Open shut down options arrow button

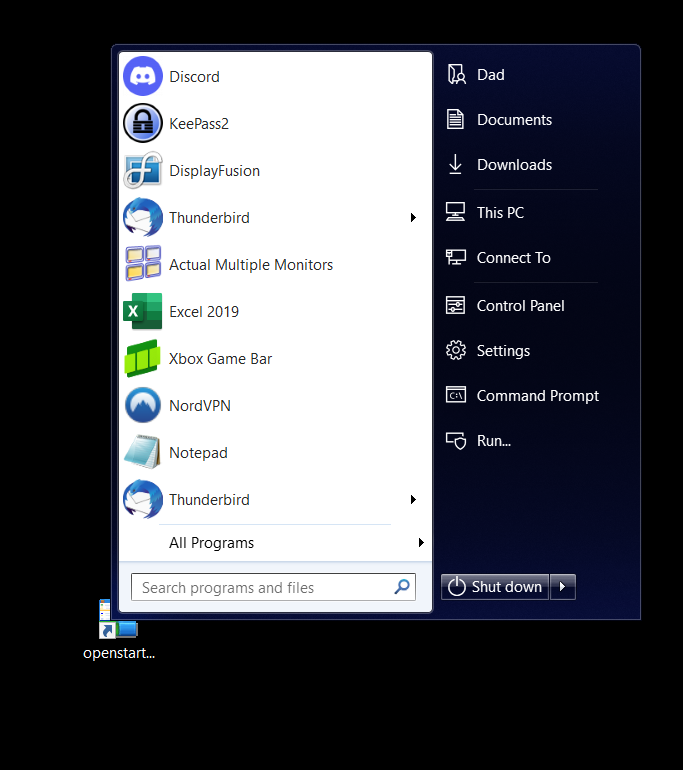(x=563, y=586)
